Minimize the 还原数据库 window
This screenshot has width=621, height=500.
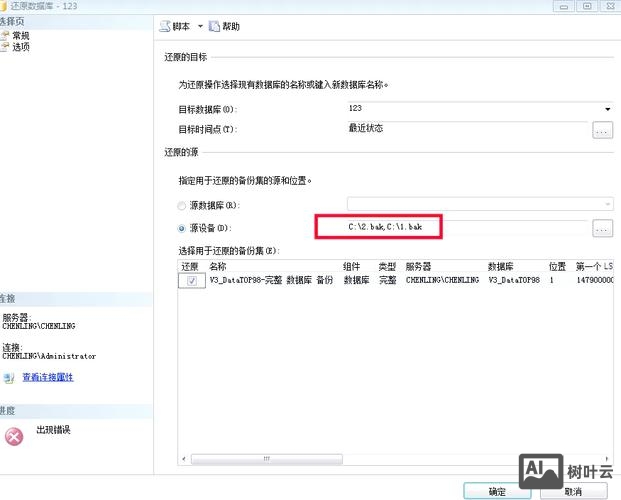(x=564, y=6)
